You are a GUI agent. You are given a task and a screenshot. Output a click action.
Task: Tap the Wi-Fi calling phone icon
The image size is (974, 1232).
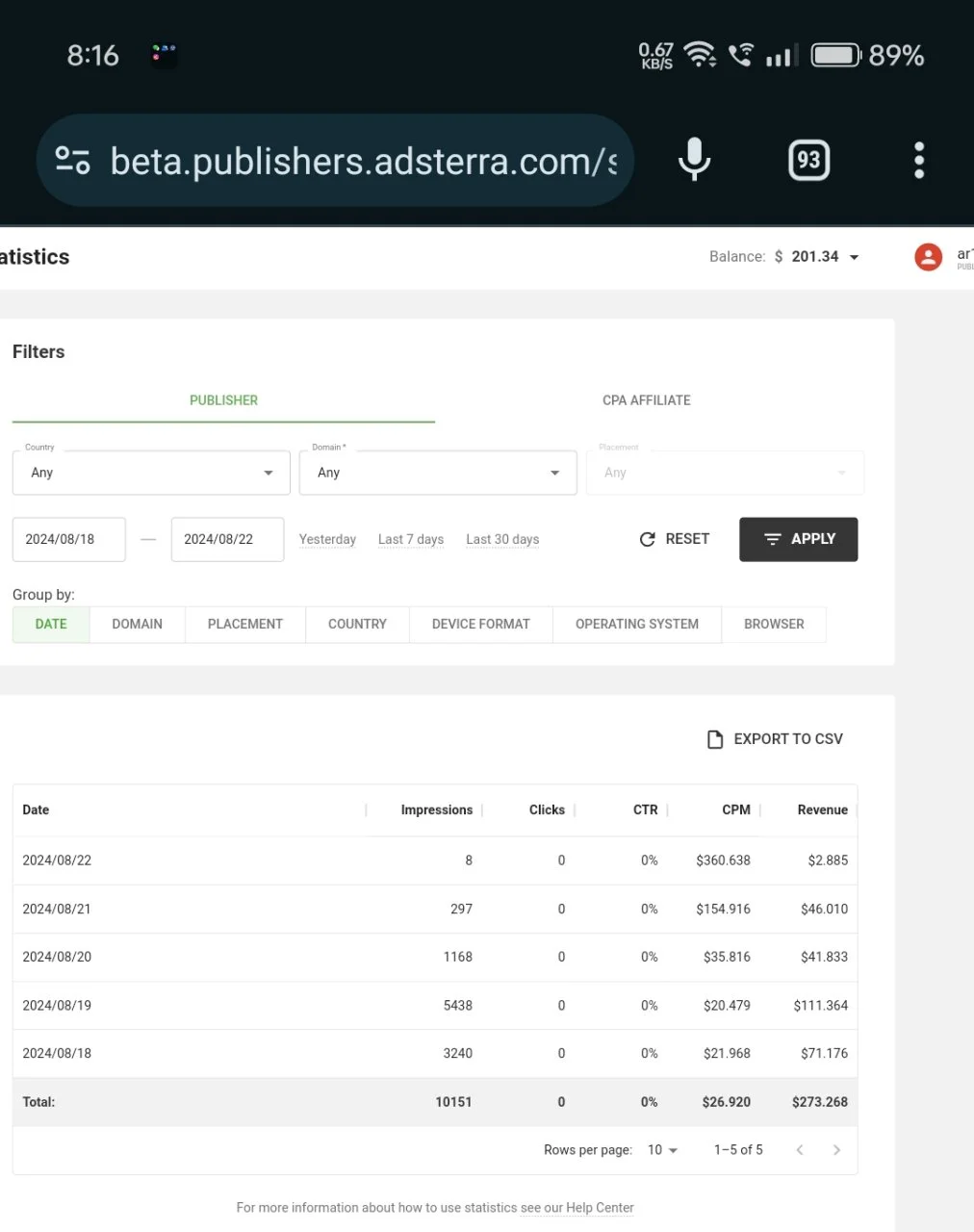(740, 55)
